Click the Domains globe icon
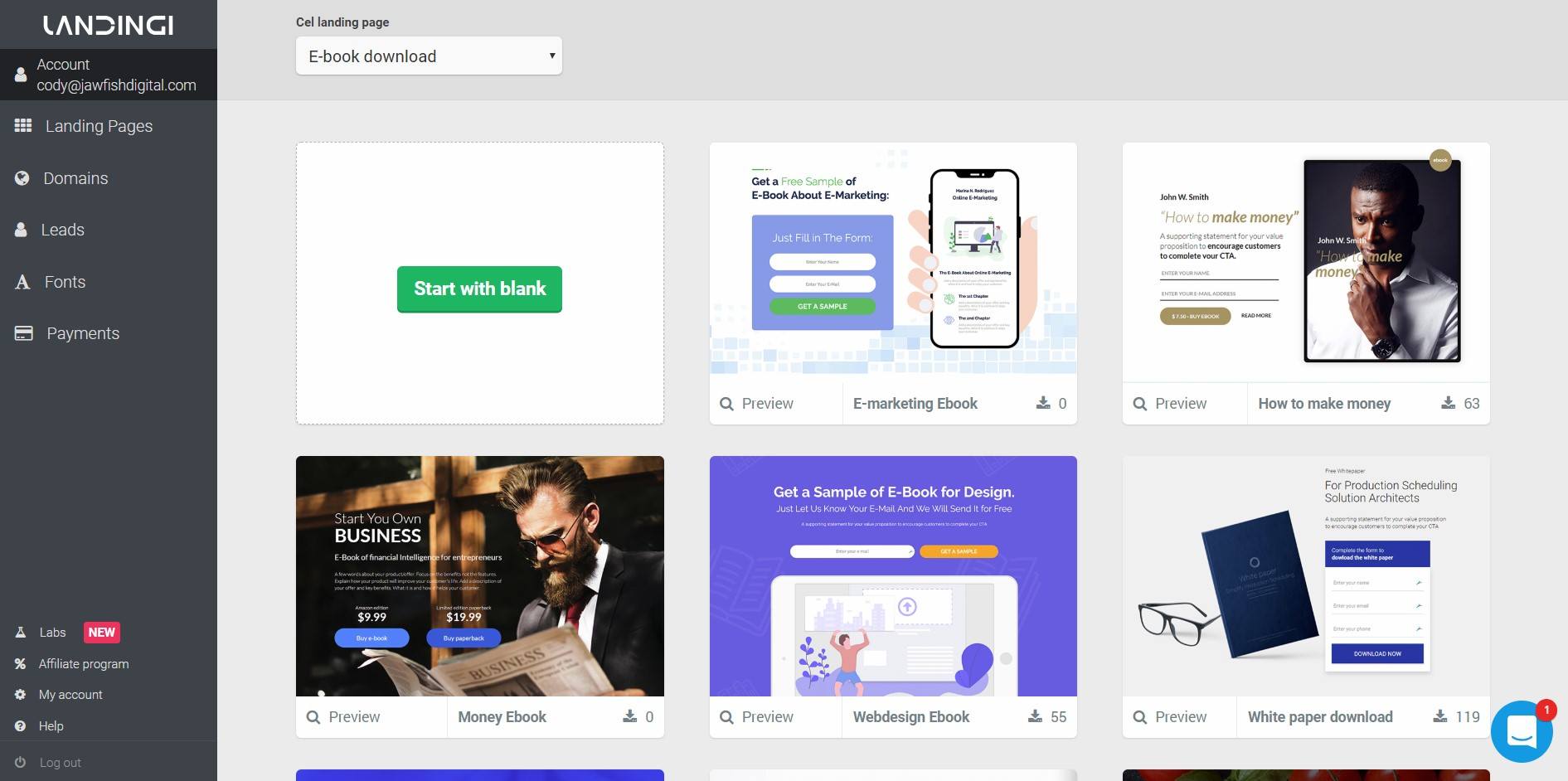The height and width of the screenshot is (781, 1568). click(22, 177)
